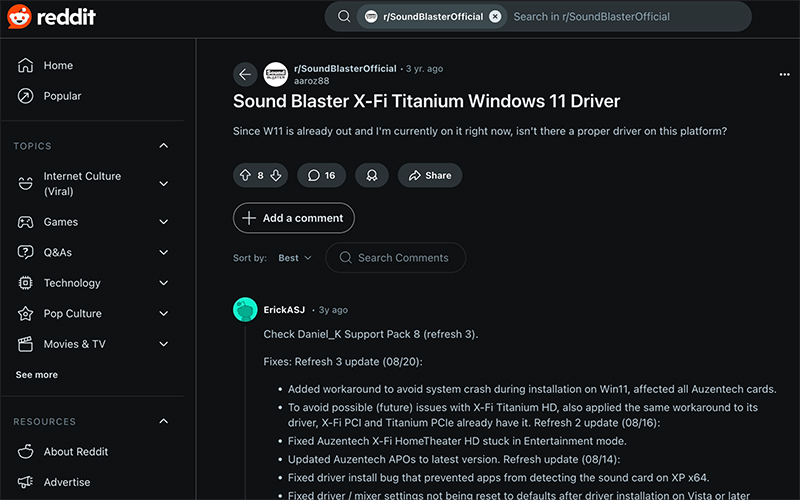
Task: Click Add a comment button
Action: pyautogui.click(x=294, y=218)
